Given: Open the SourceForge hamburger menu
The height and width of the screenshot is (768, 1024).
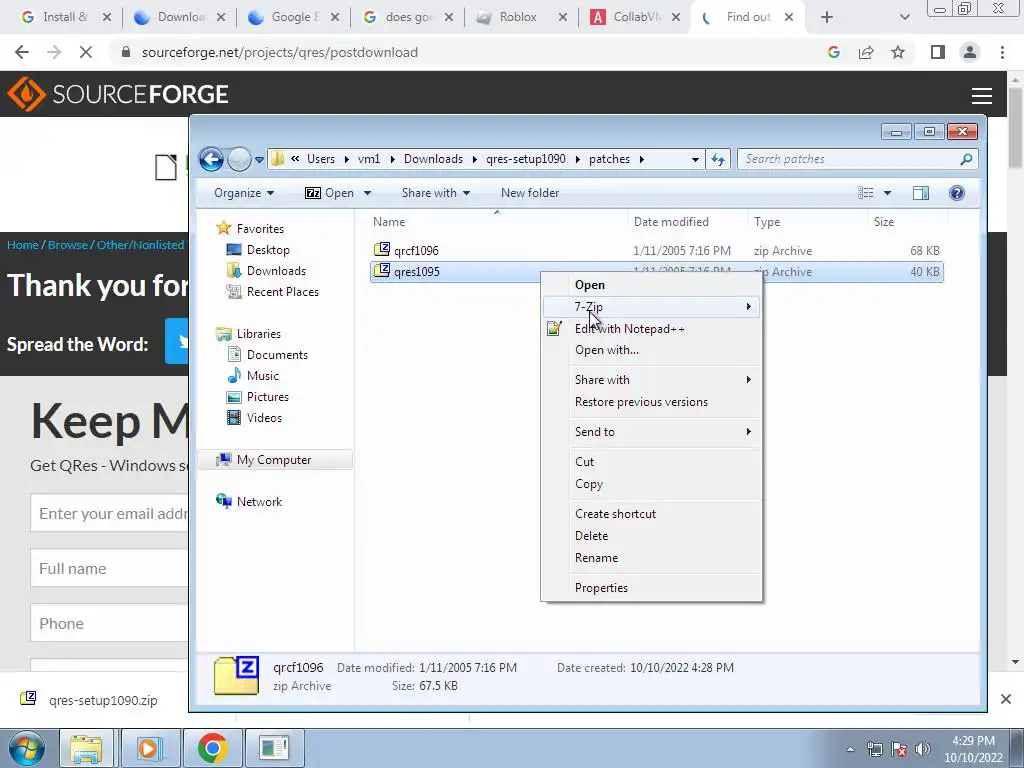Looking at the screenshot, I should [x=982, y=95].
